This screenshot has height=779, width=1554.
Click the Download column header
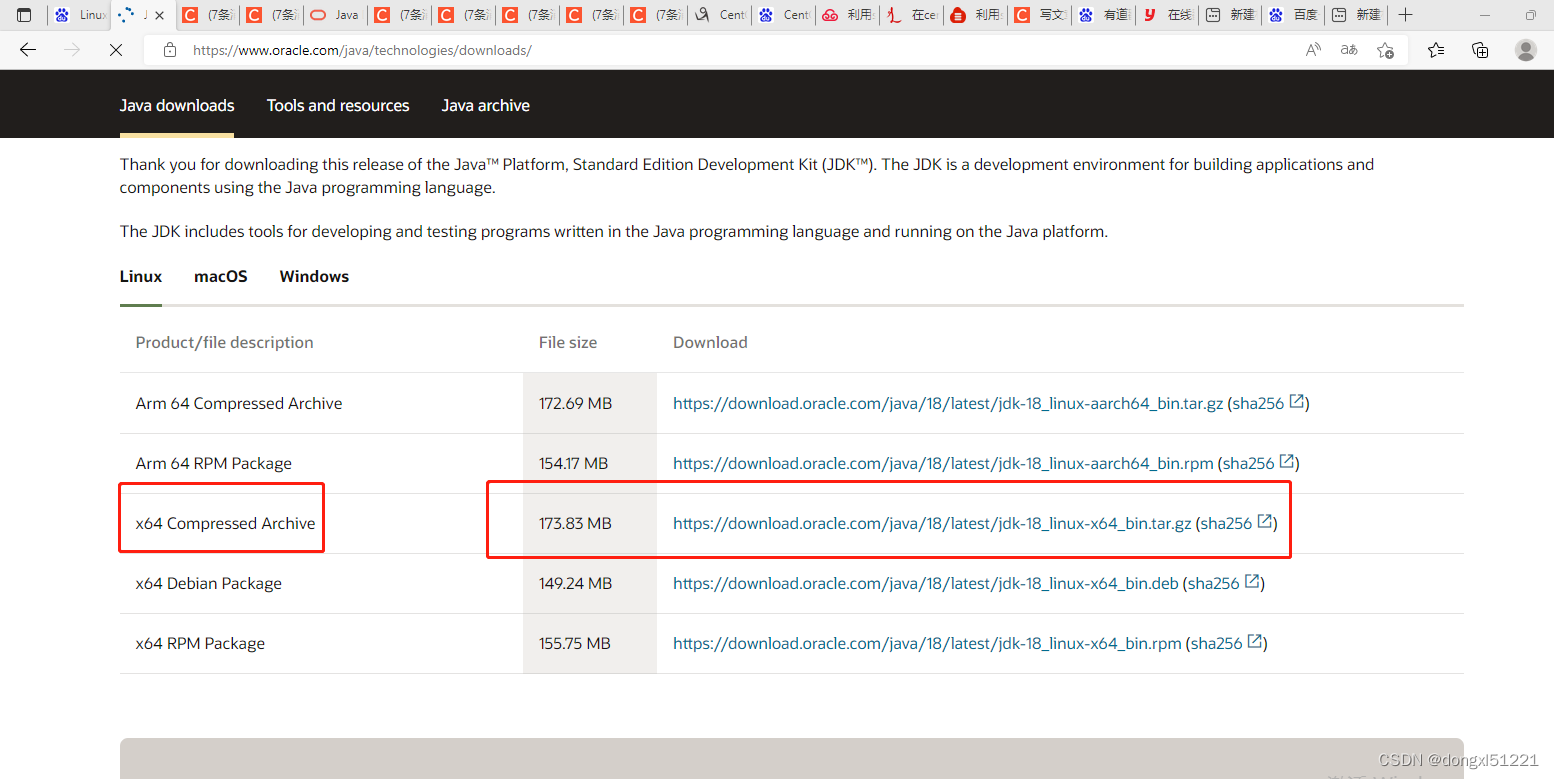(x=710, y=342)
